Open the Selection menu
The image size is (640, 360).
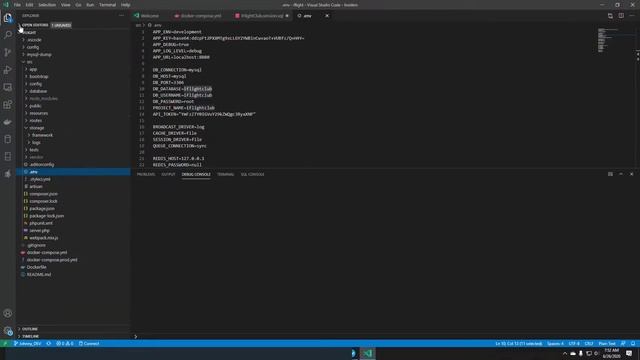coord(47,5)
